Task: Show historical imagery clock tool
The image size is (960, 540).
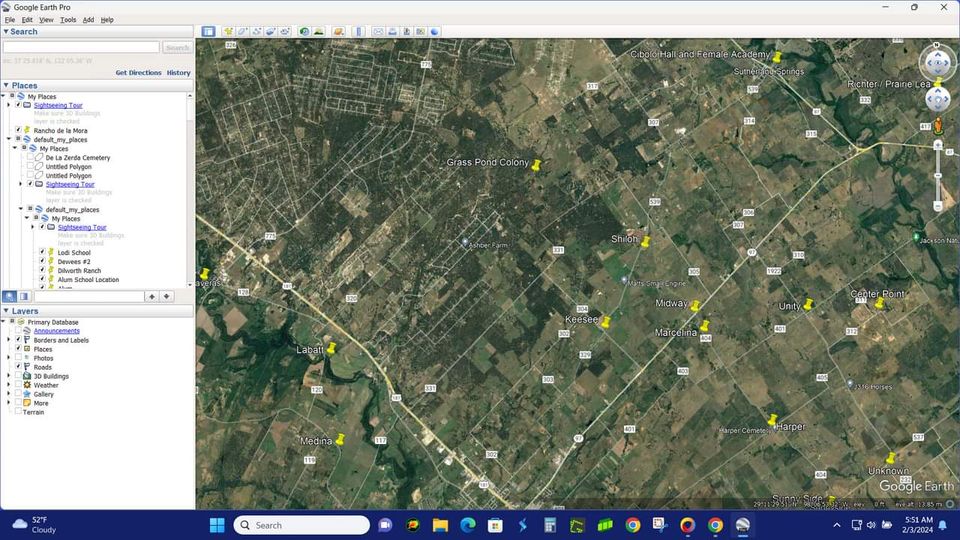Action: [x=304, y=31]
